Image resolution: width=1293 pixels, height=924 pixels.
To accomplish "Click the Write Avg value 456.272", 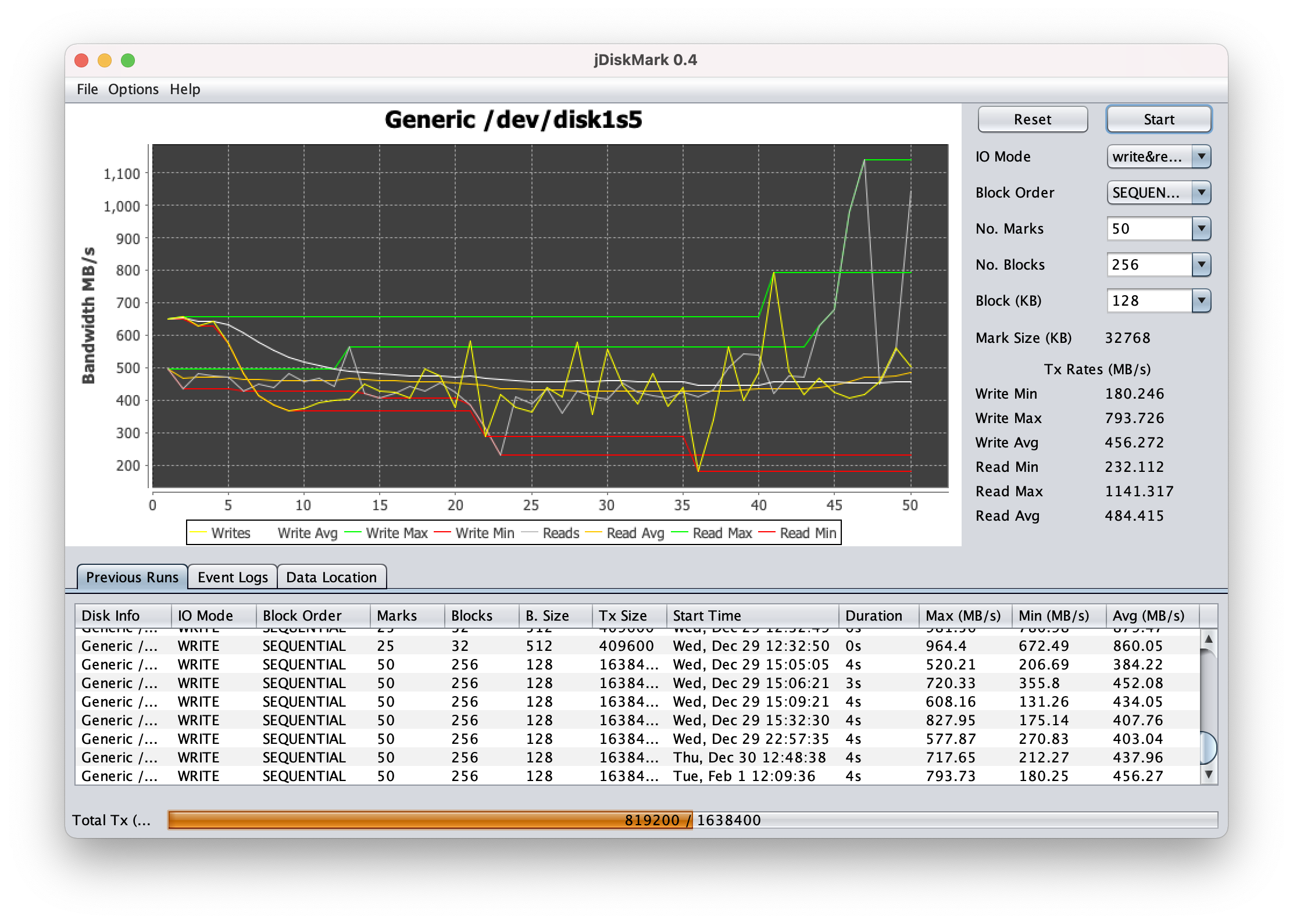I will pyautogui.click(x=1134, y=442).
